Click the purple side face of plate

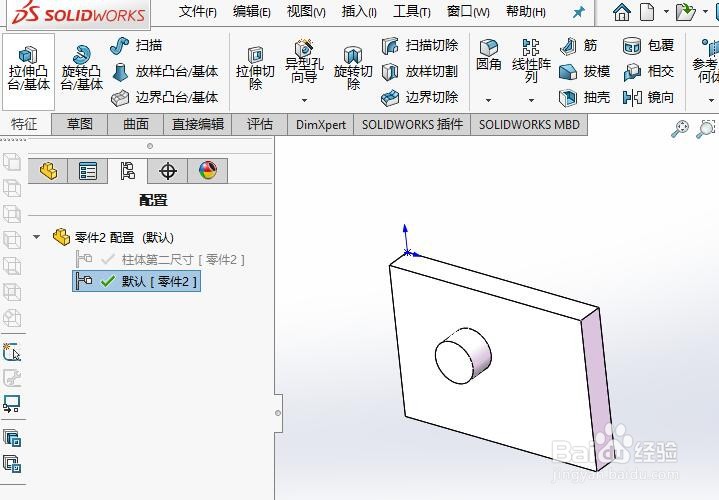(597, 388)
